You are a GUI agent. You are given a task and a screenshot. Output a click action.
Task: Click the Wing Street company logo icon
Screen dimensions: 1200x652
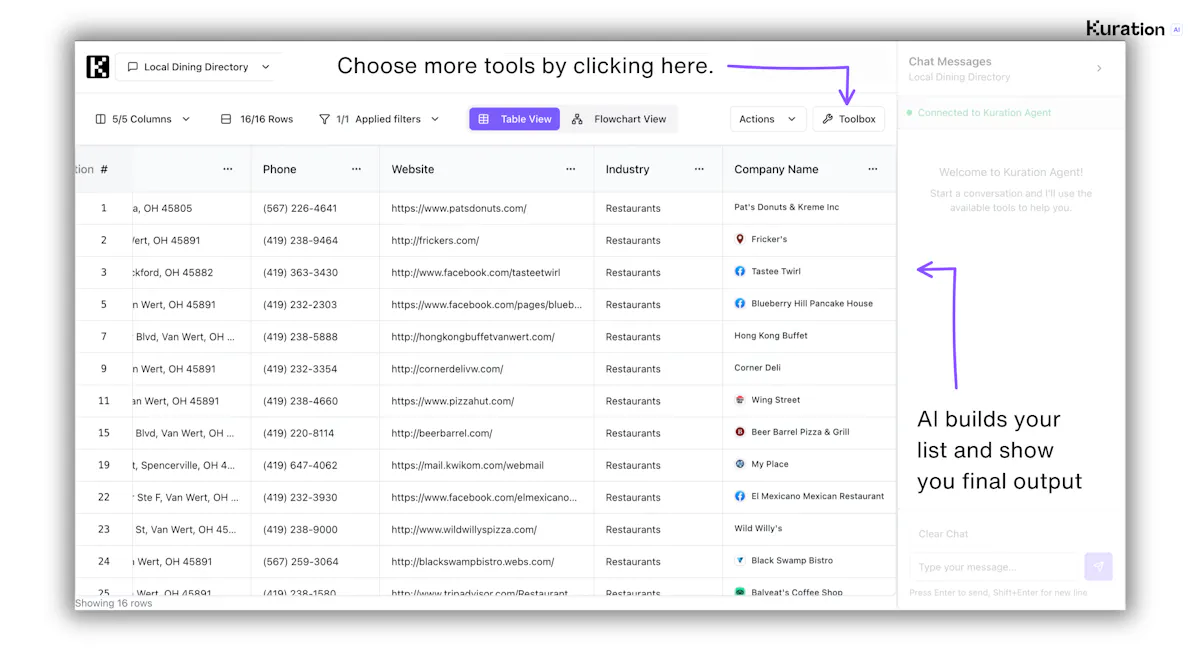(740, 400)
